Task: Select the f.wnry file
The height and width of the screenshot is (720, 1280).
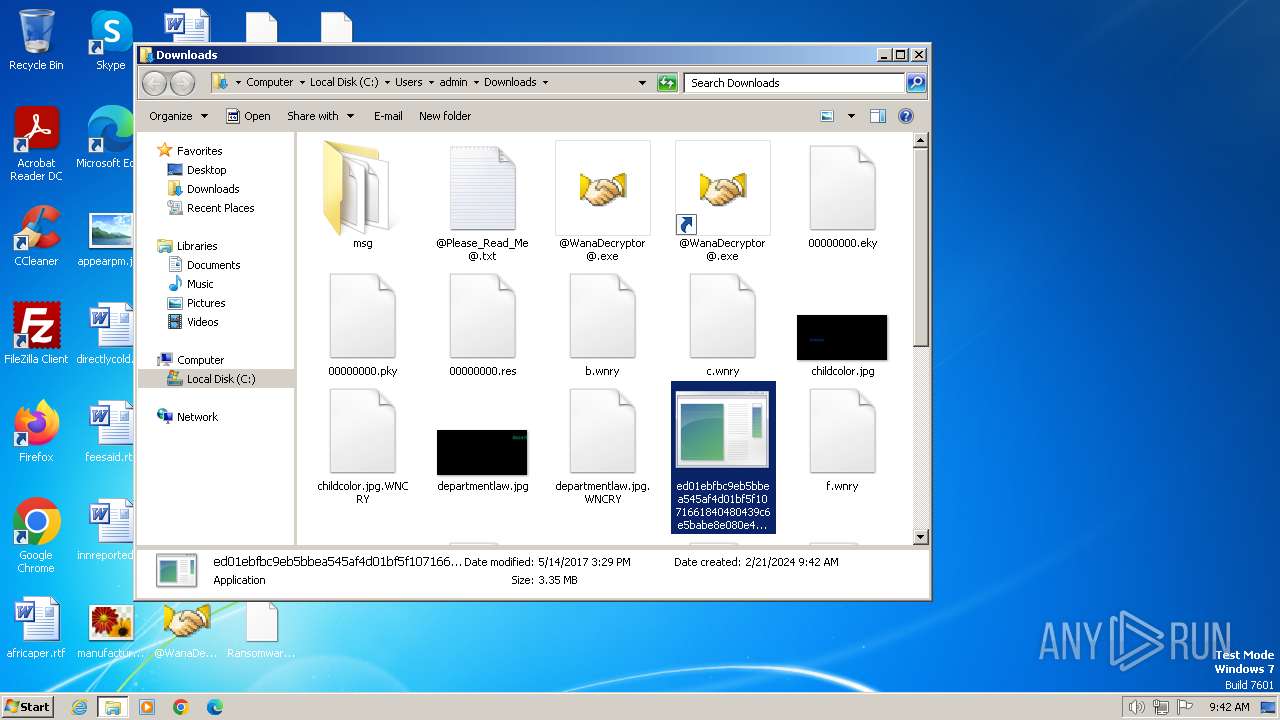Action: [842, 432]
